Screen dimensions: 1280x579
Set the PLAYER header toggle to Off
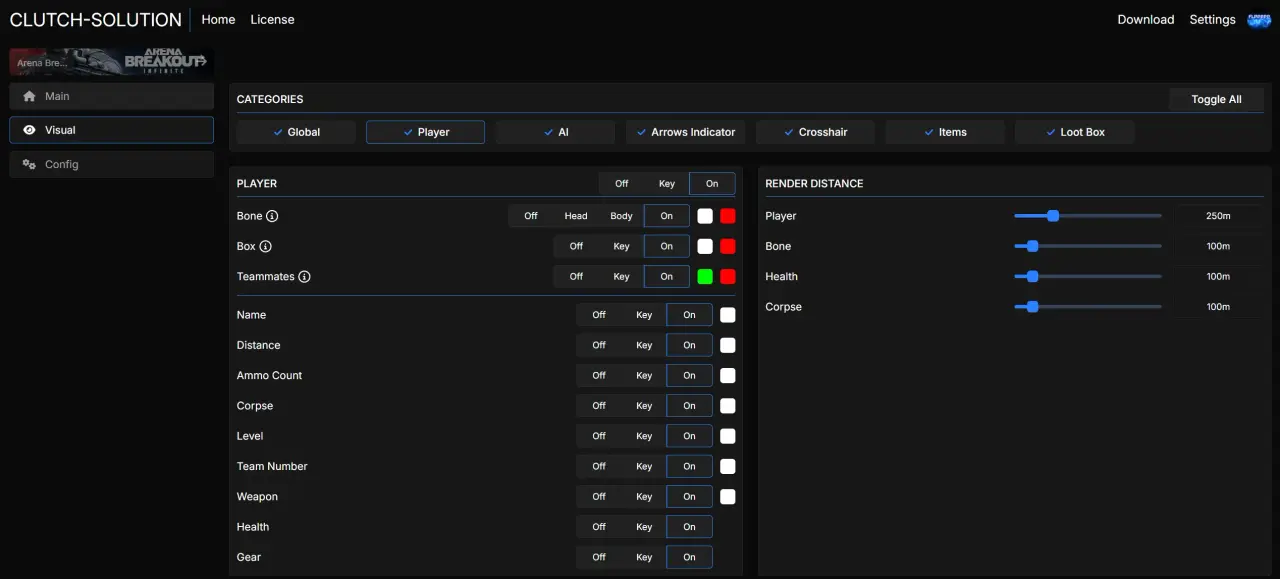pos(622,184)
